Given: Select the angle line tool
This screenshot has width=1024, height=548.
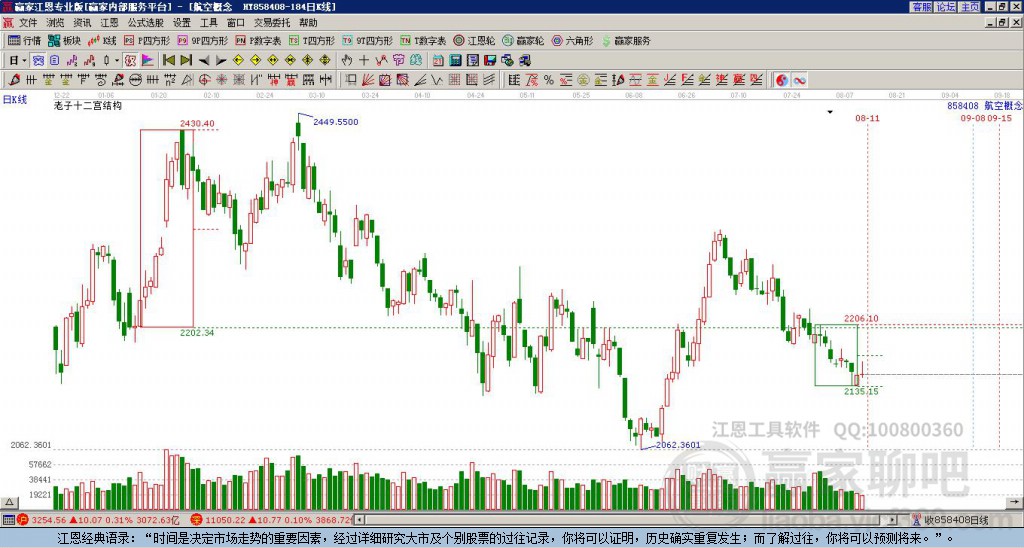Looking at the screenshot, I should tap(419, 80).
